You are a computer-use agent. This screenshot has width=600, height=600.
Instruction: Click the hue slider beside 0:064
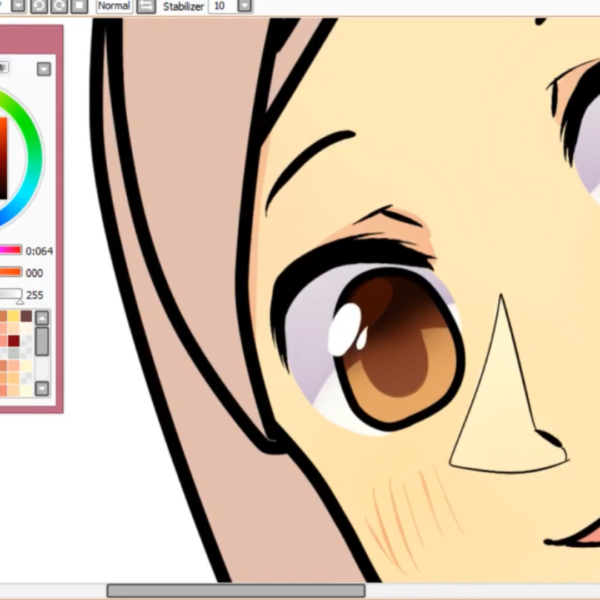pyautogui.click(x=11, y=250)
